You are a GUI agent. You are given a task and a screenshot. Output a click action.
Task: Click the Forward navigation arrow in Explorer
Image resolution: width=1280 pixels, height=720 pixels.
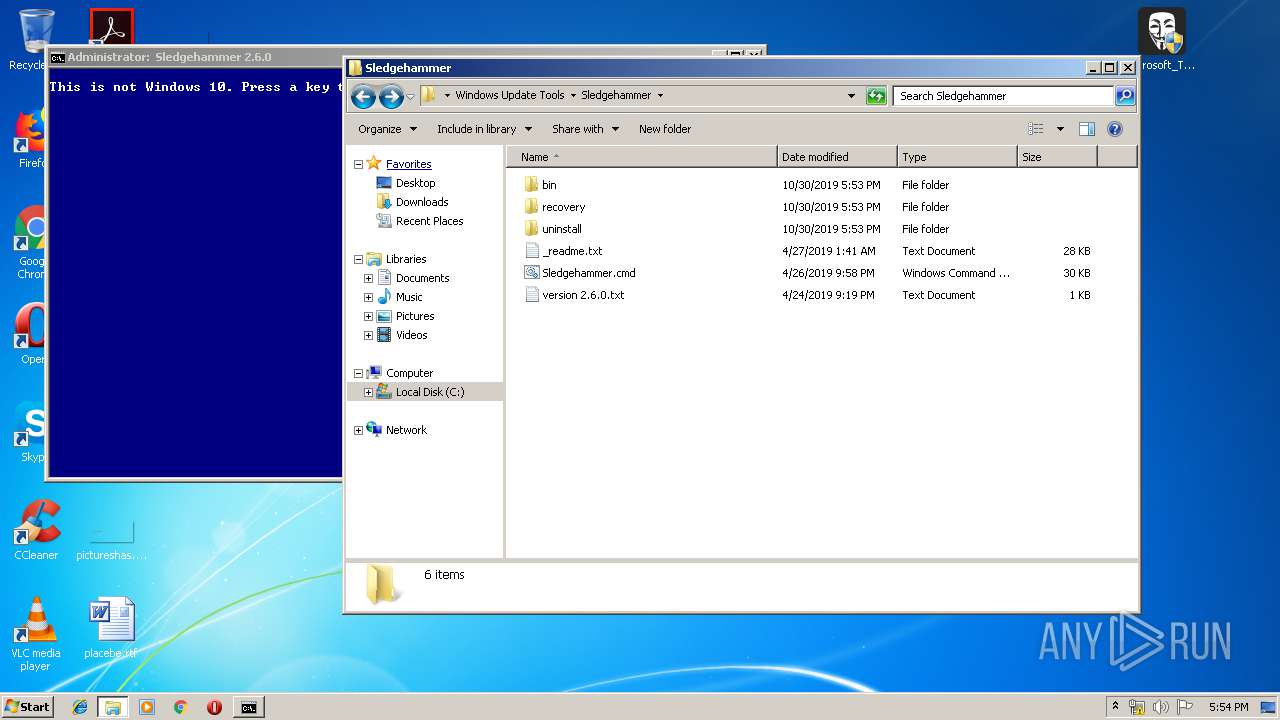point(391,96)
